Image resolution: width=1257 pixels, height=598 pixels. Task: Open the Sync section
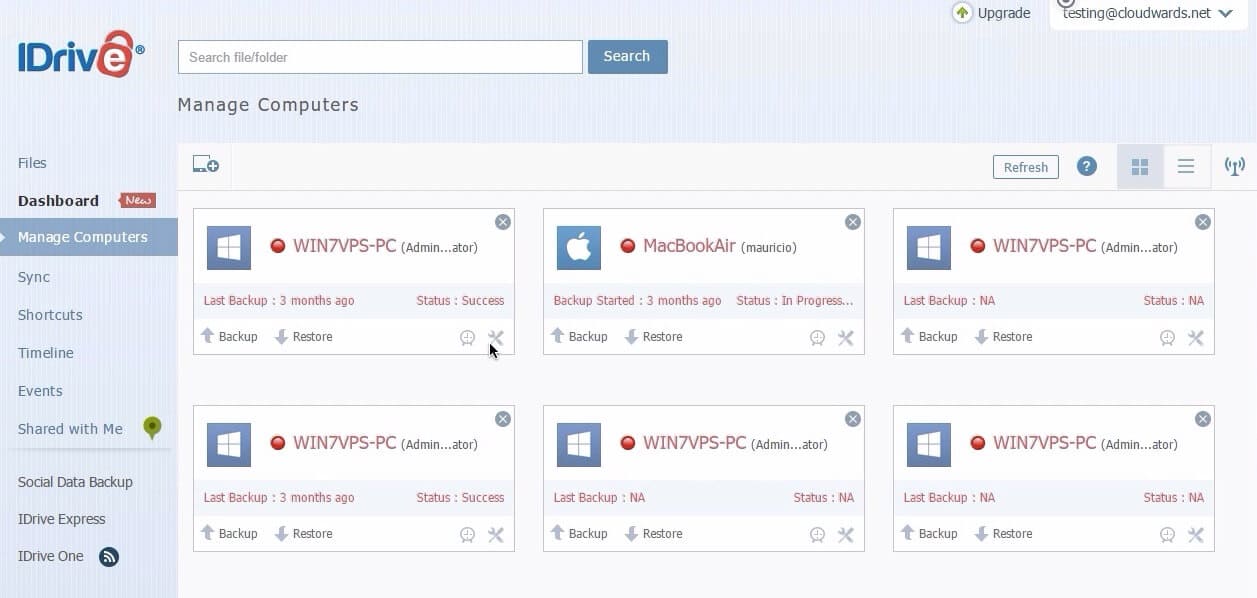coord(34,277)
